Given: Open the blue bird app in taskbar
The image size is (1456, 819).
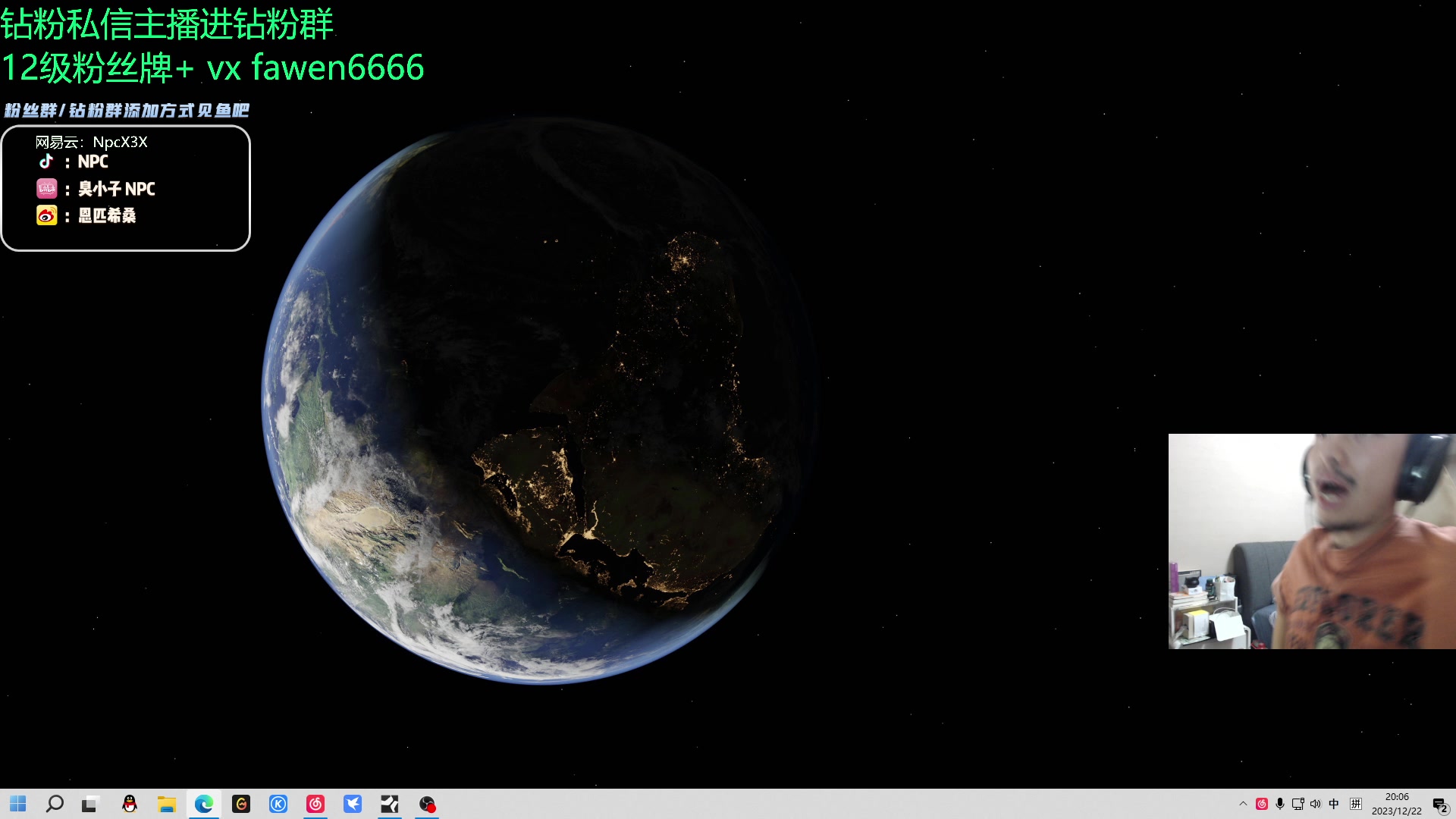Looking at the screenshot, I should click(x=353, y=804).
